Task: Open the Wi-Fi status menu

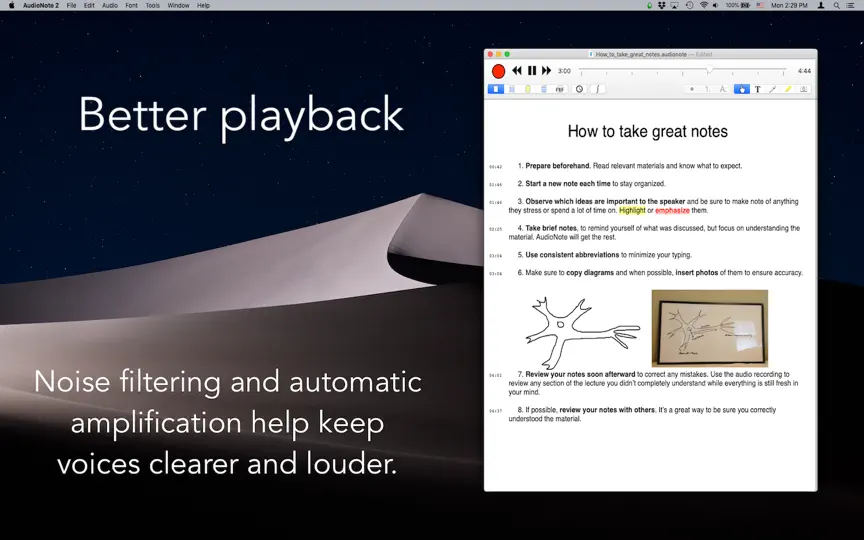Action: 704,6
